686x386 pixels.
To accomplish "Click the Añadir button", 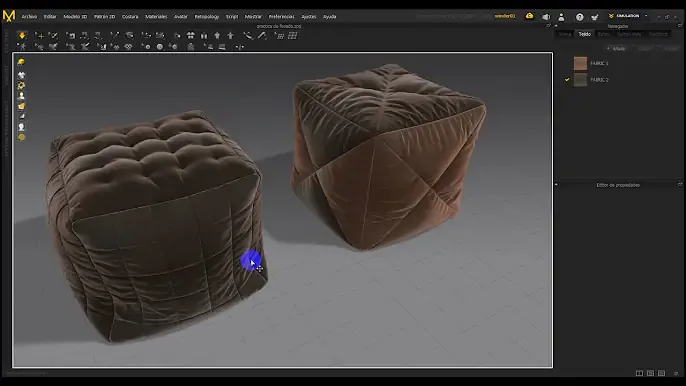I will (x=616, y=49).
